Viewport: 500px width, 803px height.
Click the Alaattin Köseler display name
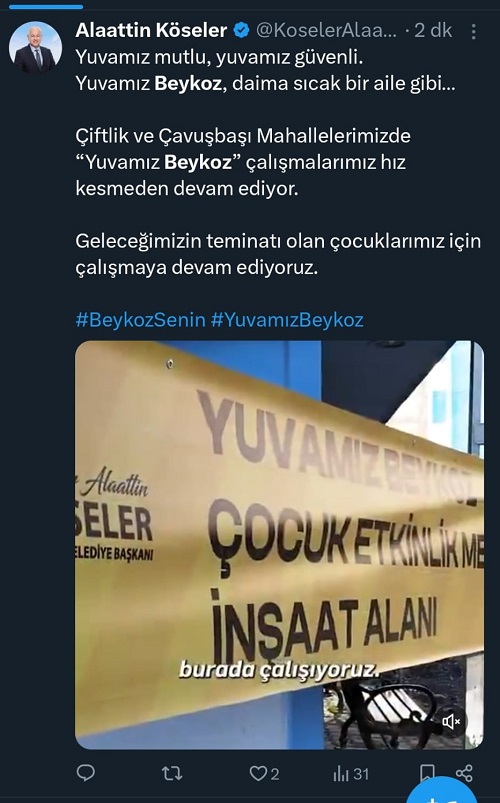(151, 30)
